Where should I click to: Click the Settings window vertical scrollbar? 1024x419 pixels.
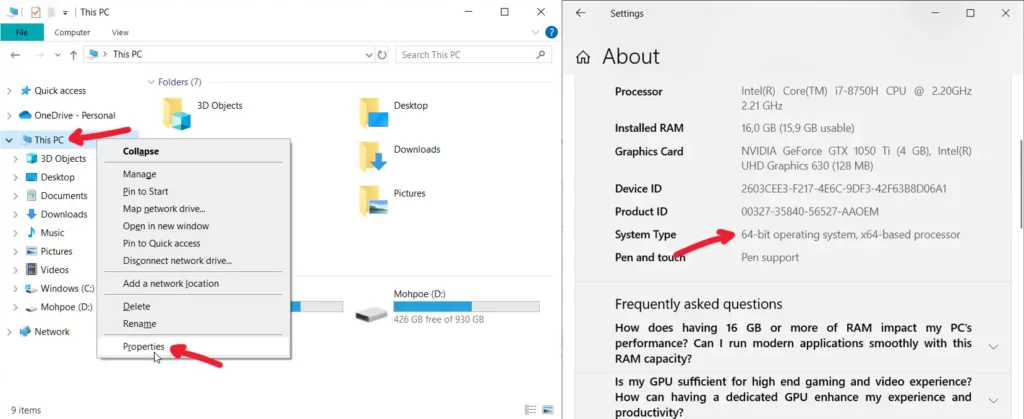point(1019,186)
